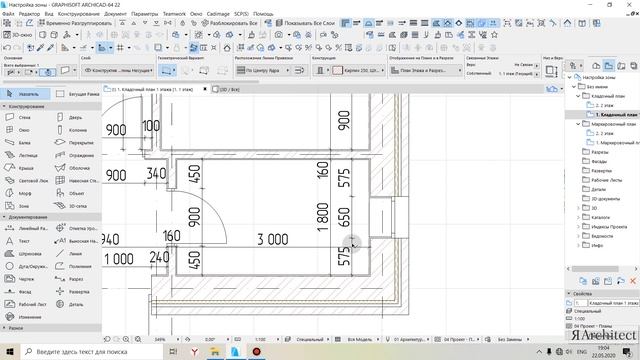Toggle the highlighted trace reference icon
This screenshot has height=360, width=640.
click(193, 48)
